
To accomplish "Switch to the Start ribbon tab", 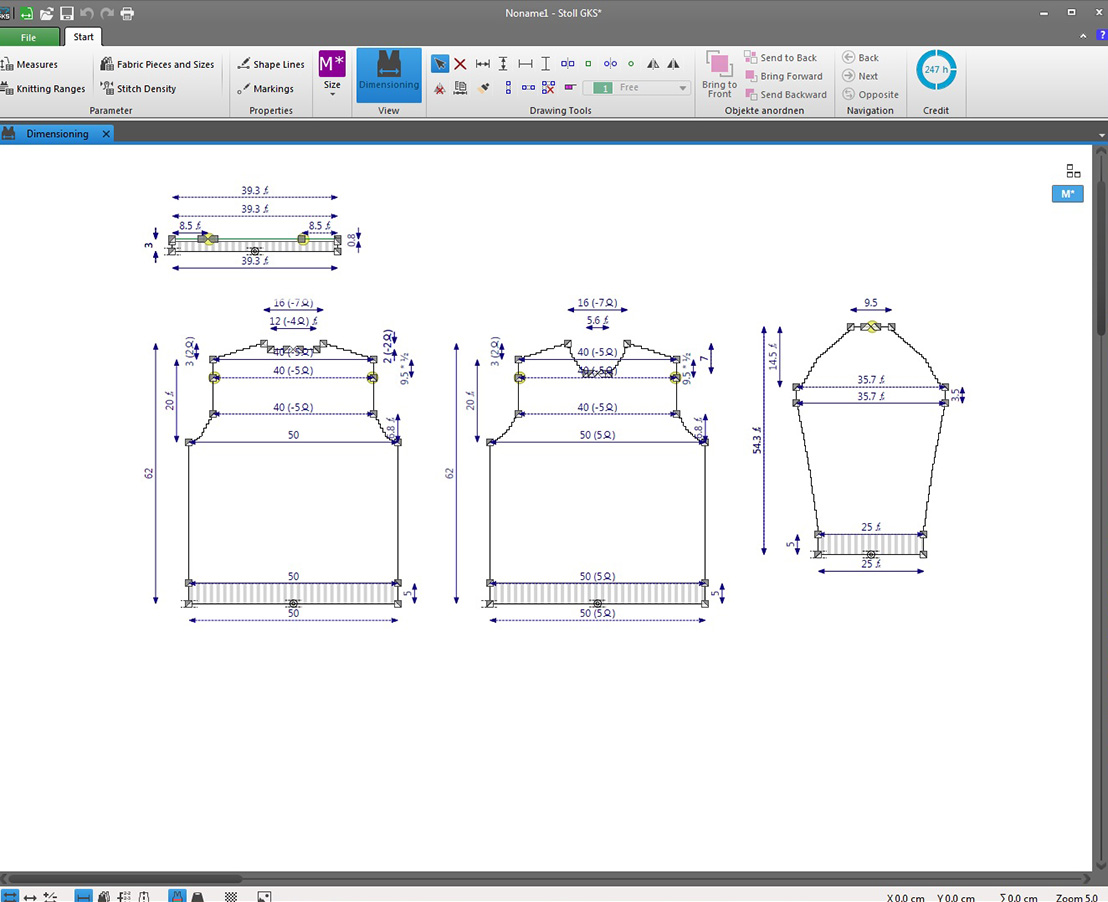I will pos(83,37).
